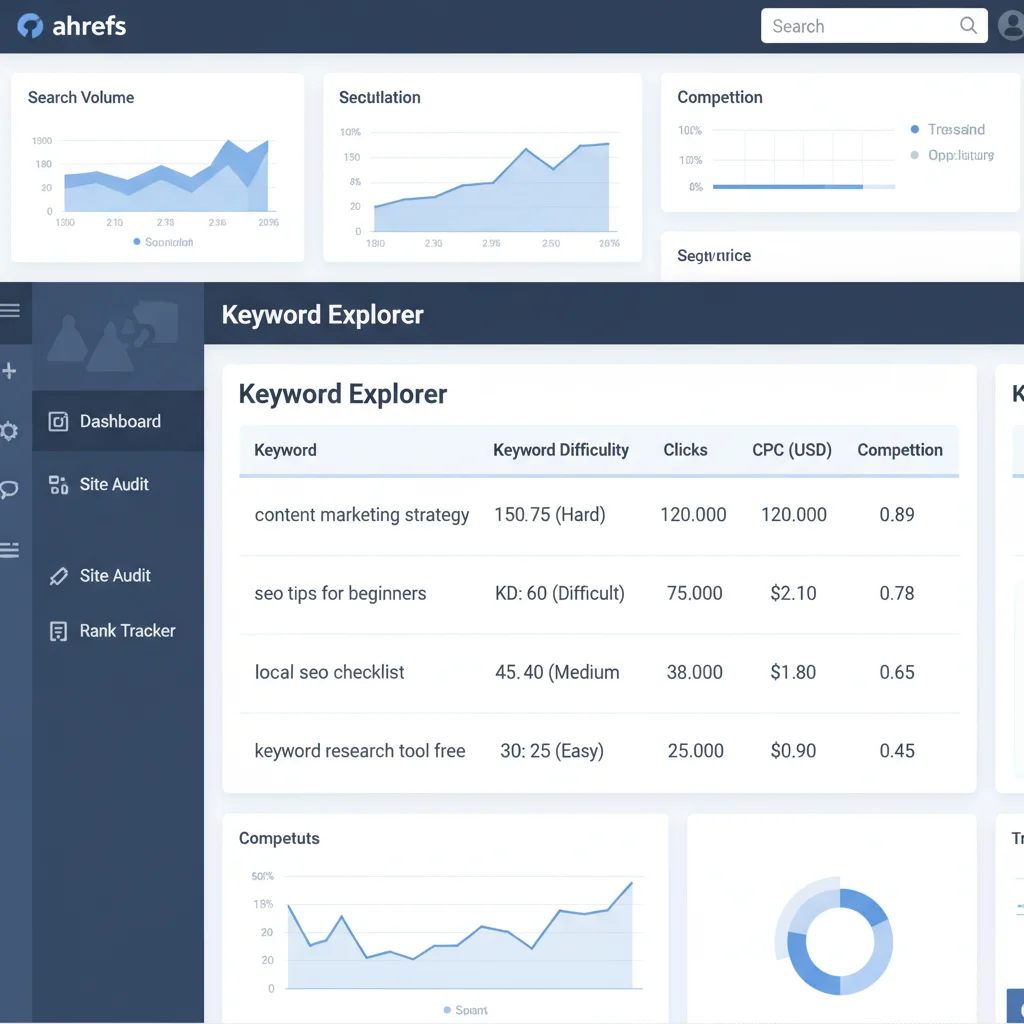Image resolution: width=1024 pixels, height=1024 pixels.
Task: Click the list lines icon in left rail
Action: pyautogui.click(x=9, y=550)
